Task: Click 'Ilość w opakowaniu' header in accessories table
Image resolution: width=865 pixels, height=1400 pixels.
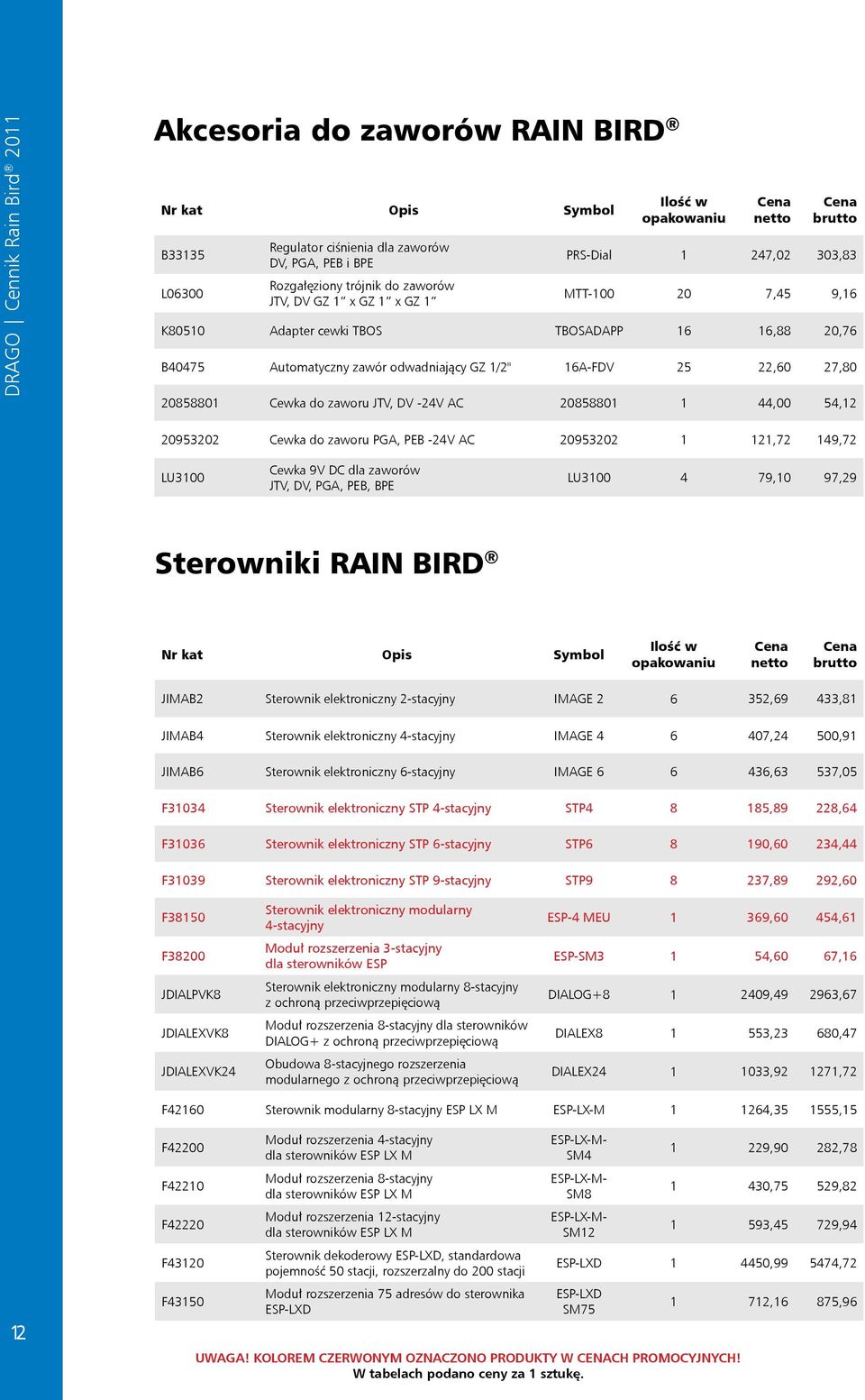Action: coord(684,210)
